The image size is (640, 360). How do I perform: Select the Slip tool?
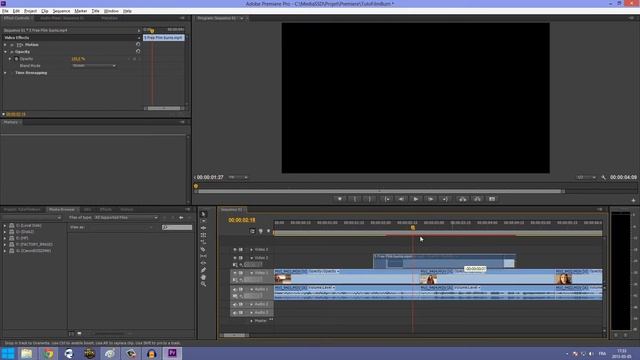tap(203, 256)
